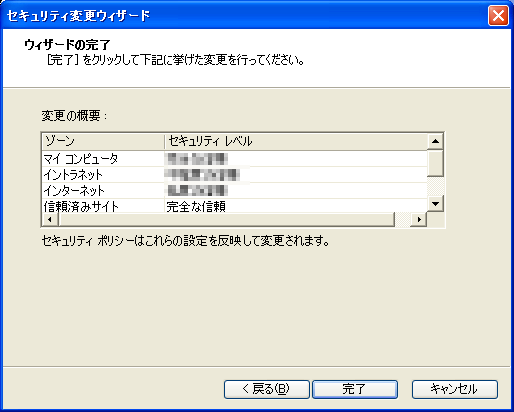Select the vertical scrollbar thumb in the list
514x412 pixels.
tap(435, 163)
